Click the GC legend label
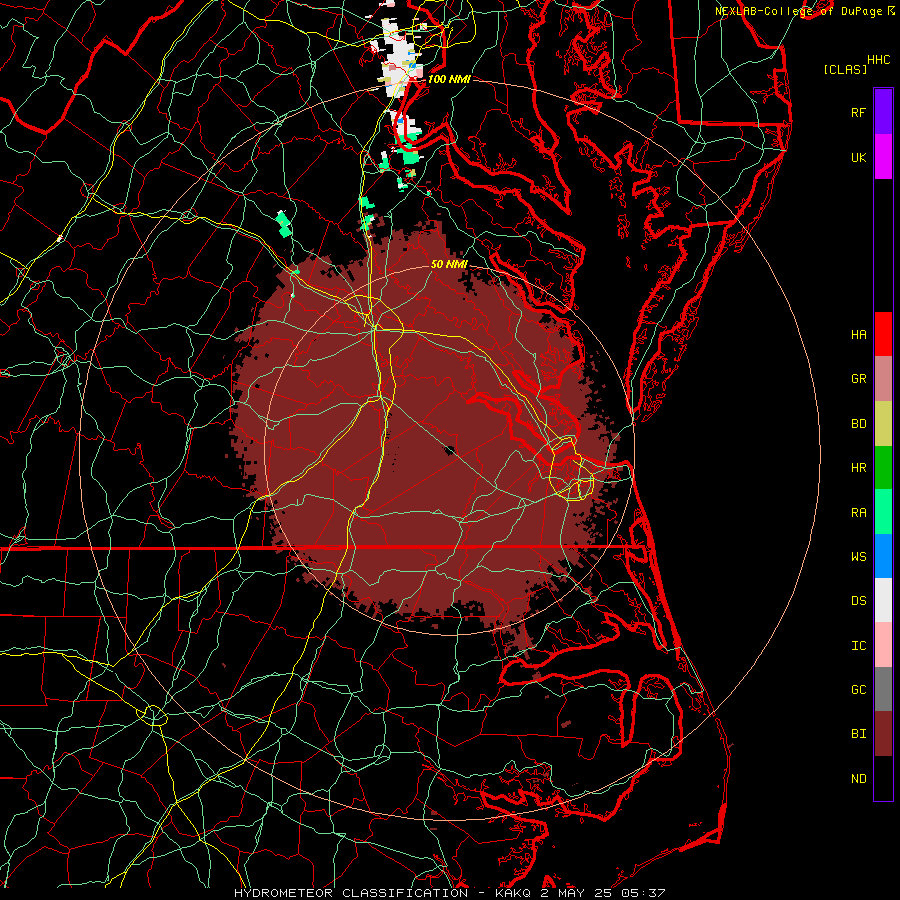The image size is (900, 900). click(x=858, y=690)
